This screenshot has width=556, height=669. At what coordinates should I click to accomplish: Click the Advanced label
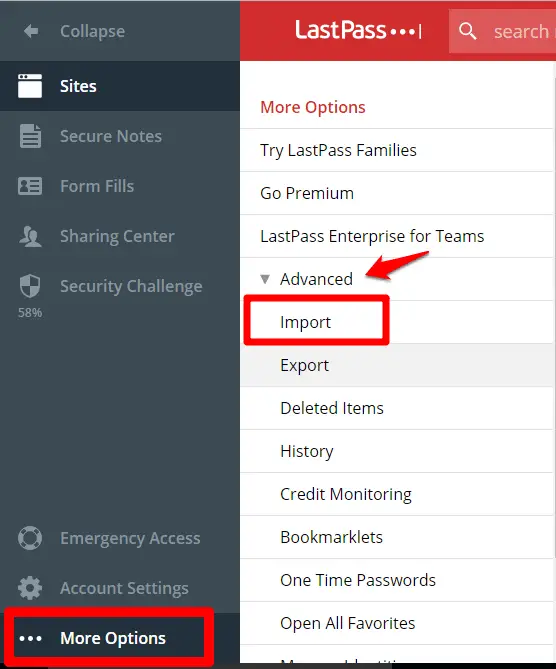click(x=316, y=279)
